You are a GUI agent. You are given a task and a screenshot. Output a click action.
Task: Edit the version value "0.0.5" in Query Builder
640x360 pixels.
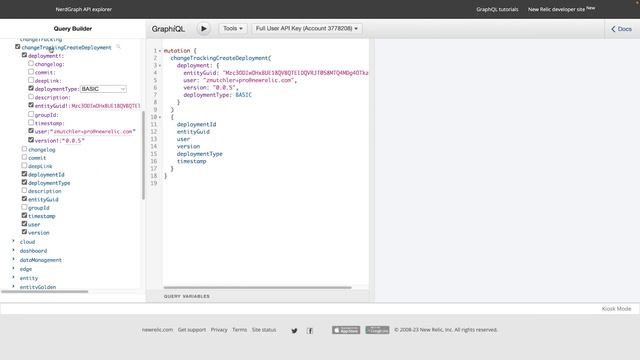tap(73, 140)
